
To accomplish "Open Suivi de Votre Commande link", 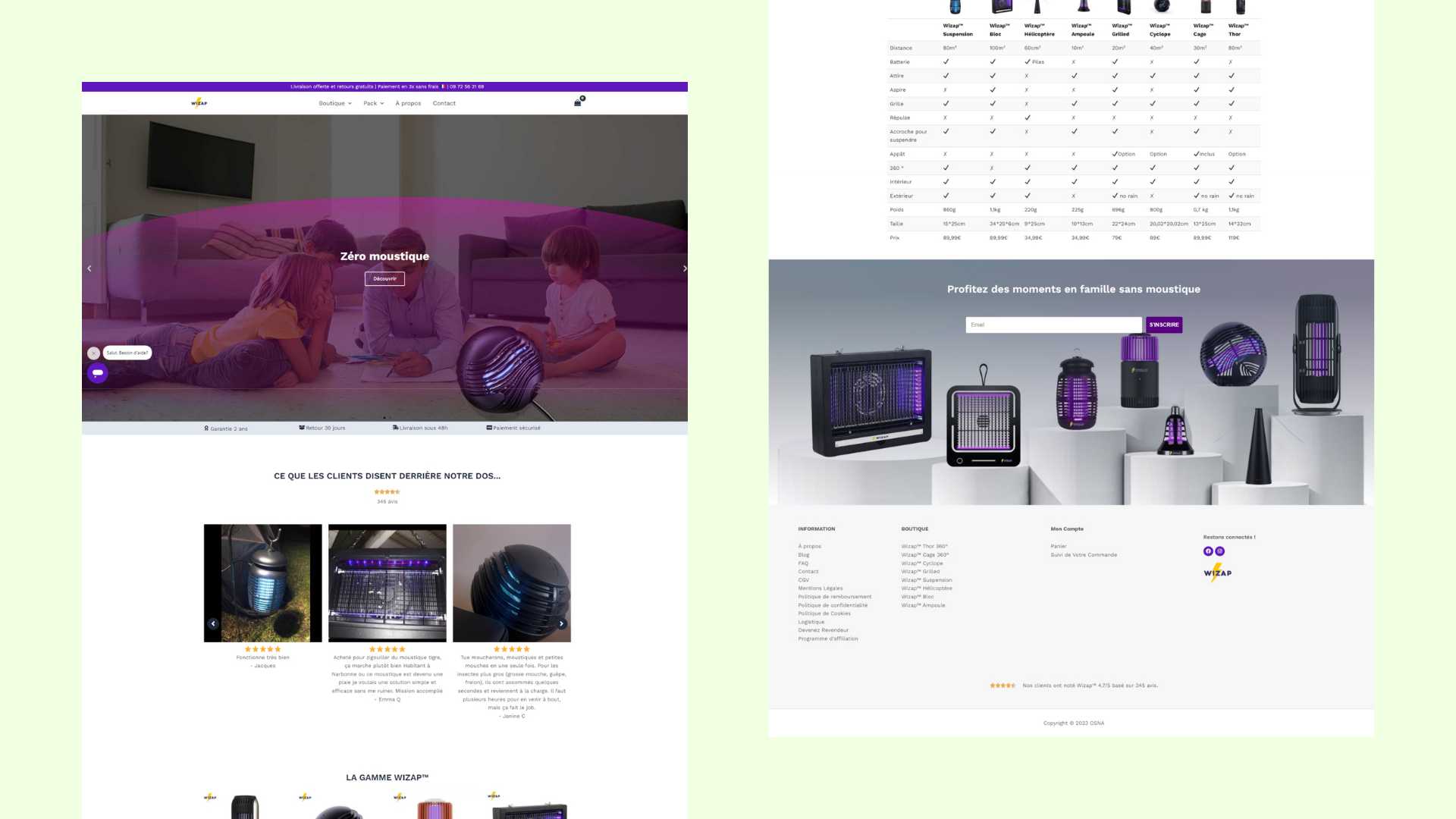I will pyautogui.click(x=1084, y=554).
